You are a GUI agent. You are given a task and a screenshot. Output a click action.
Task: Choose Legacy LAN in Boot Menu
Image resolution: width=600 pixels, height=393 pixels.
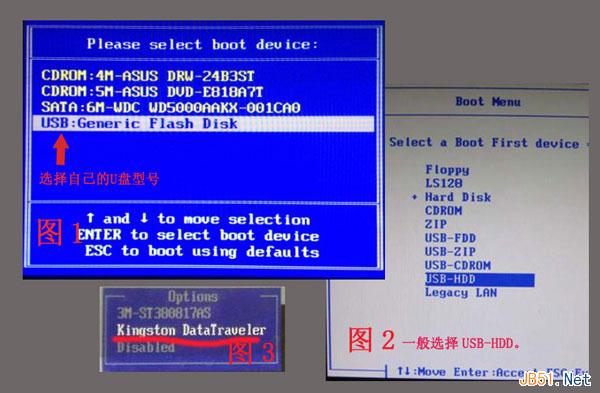[x=461, y=293]
